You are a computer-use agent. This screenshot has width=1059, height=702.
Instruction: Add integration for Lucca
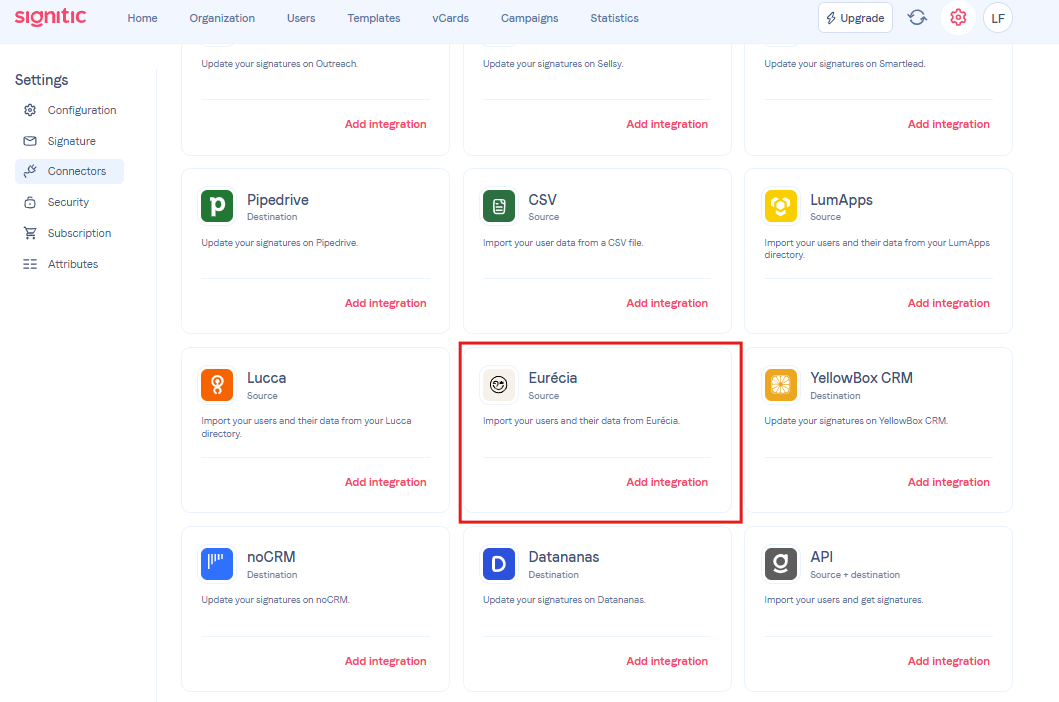(x=386, y=482)
